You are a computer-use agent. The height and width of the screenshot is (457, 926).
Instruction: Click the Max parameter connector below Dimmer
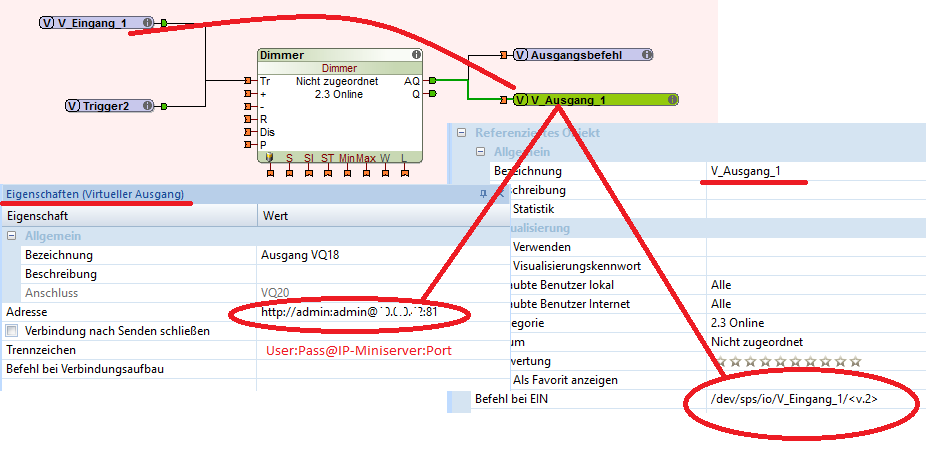[x=366, y=173]
